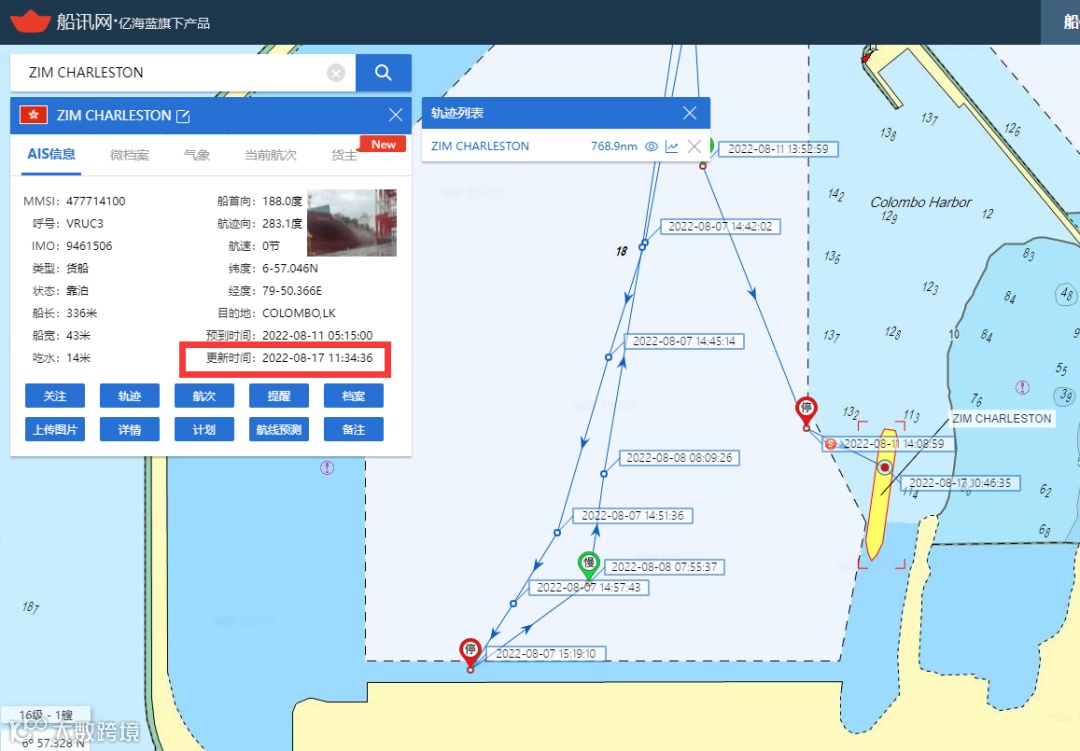Open the ship photo thumbnail

click(352, 223)
